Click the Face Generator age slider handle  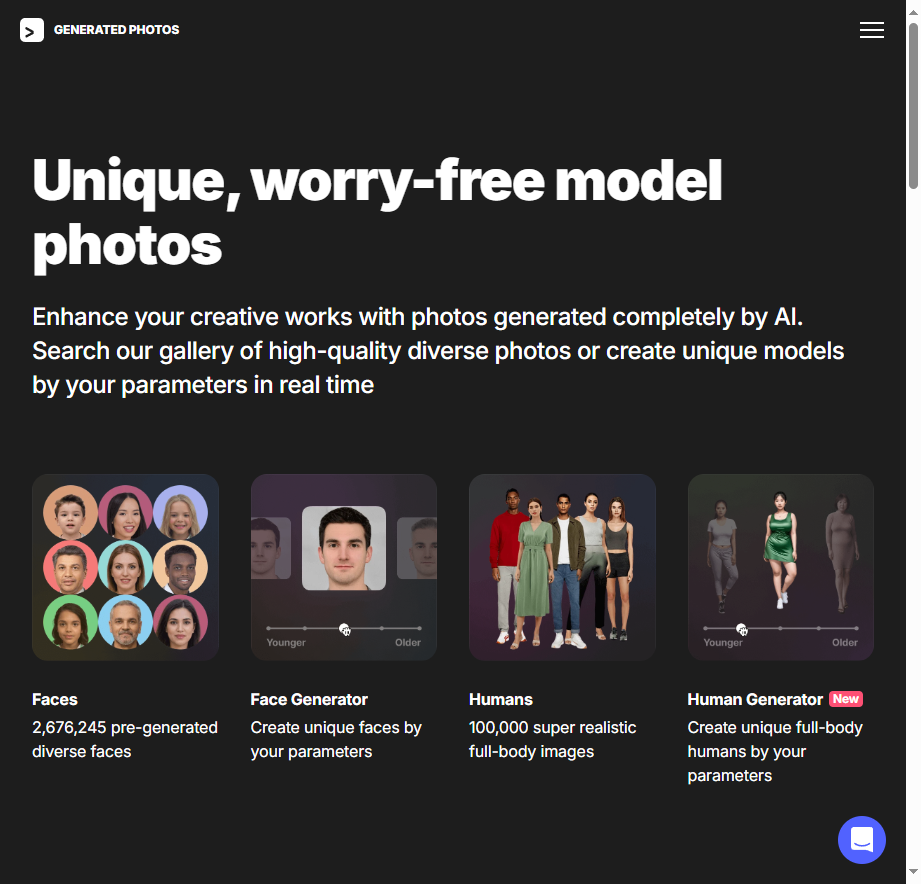tap(344, 629)
